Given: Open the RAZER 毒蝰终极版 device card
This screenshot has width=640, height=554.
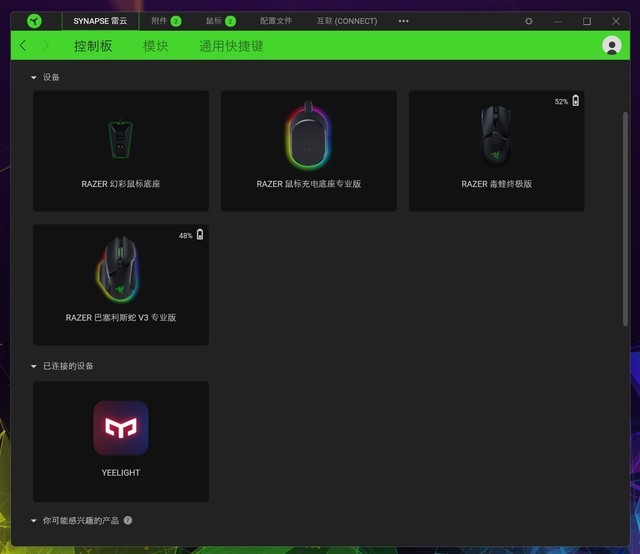Looking at the screenshot, I should pos(496,151).
